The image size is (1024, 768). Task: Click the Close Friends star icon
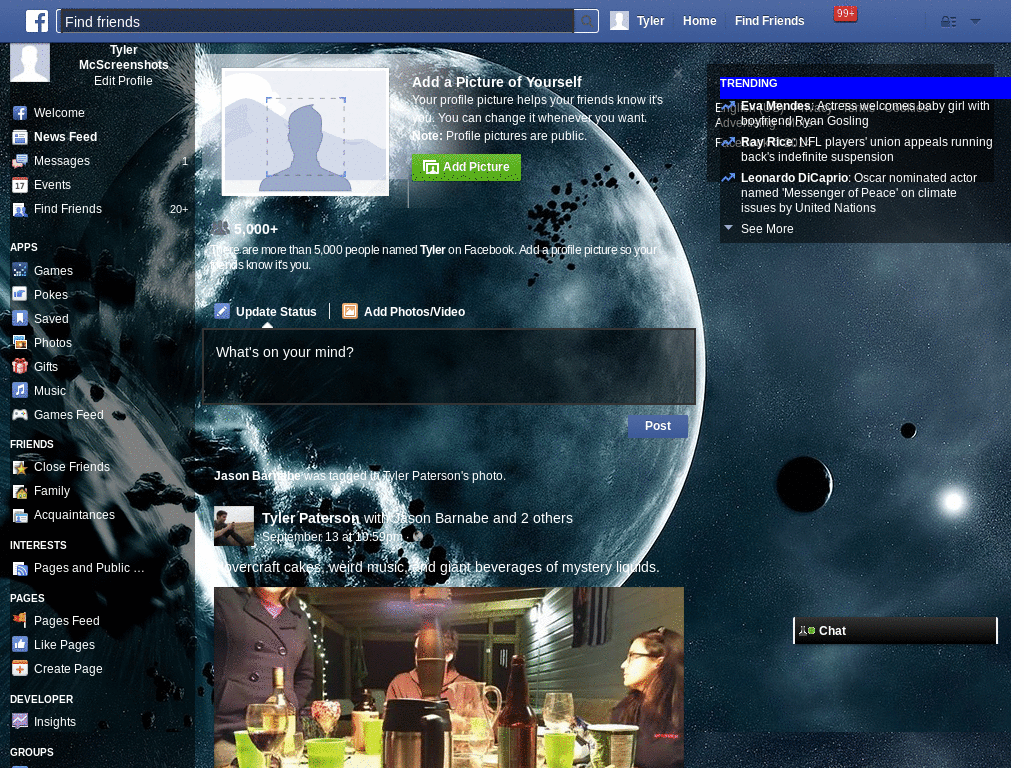coord(20,468)
